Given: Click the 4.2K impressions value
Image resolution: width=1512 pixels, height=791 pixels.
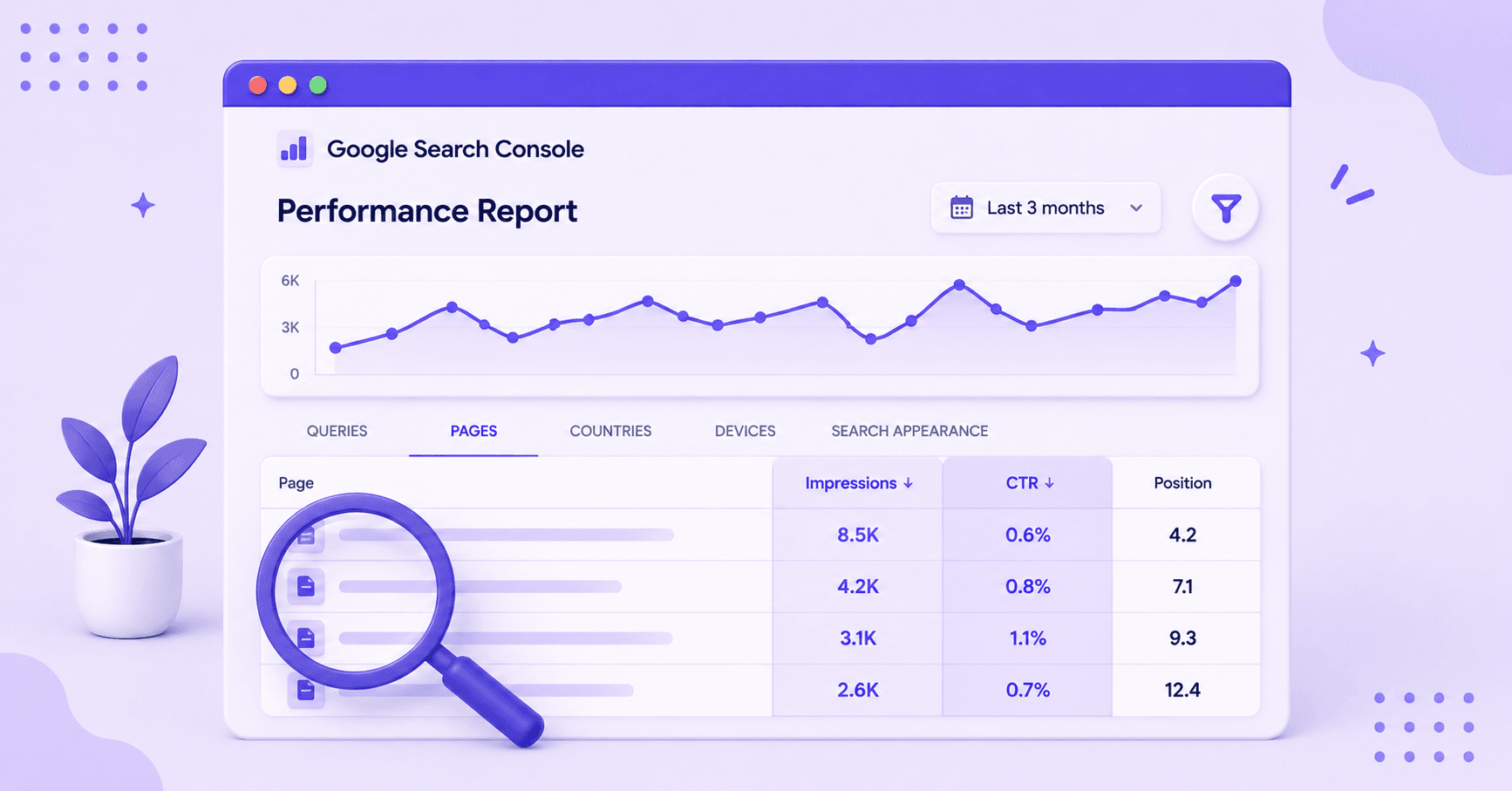Looking at the screenshot, I should click(858, 587).
